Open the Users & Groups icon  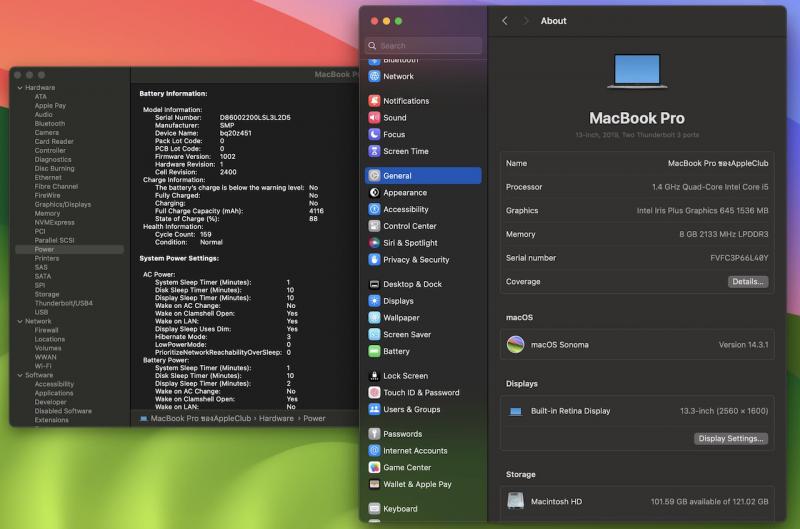tap(374, 410)
